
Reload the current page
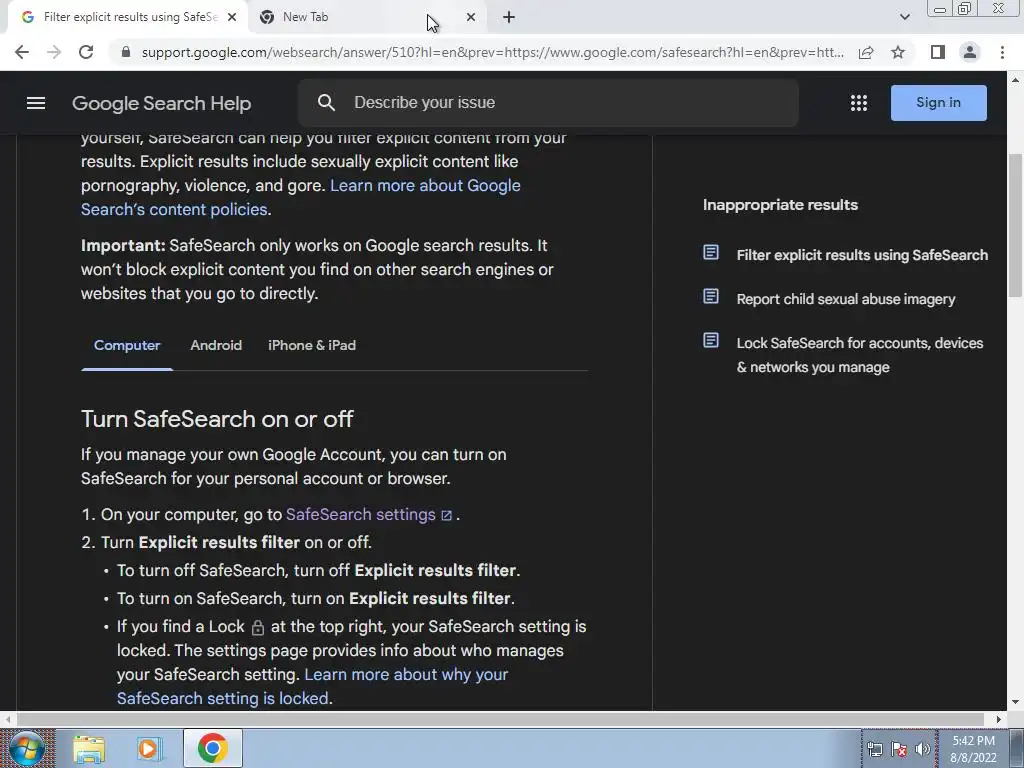(x=86, y=52)
